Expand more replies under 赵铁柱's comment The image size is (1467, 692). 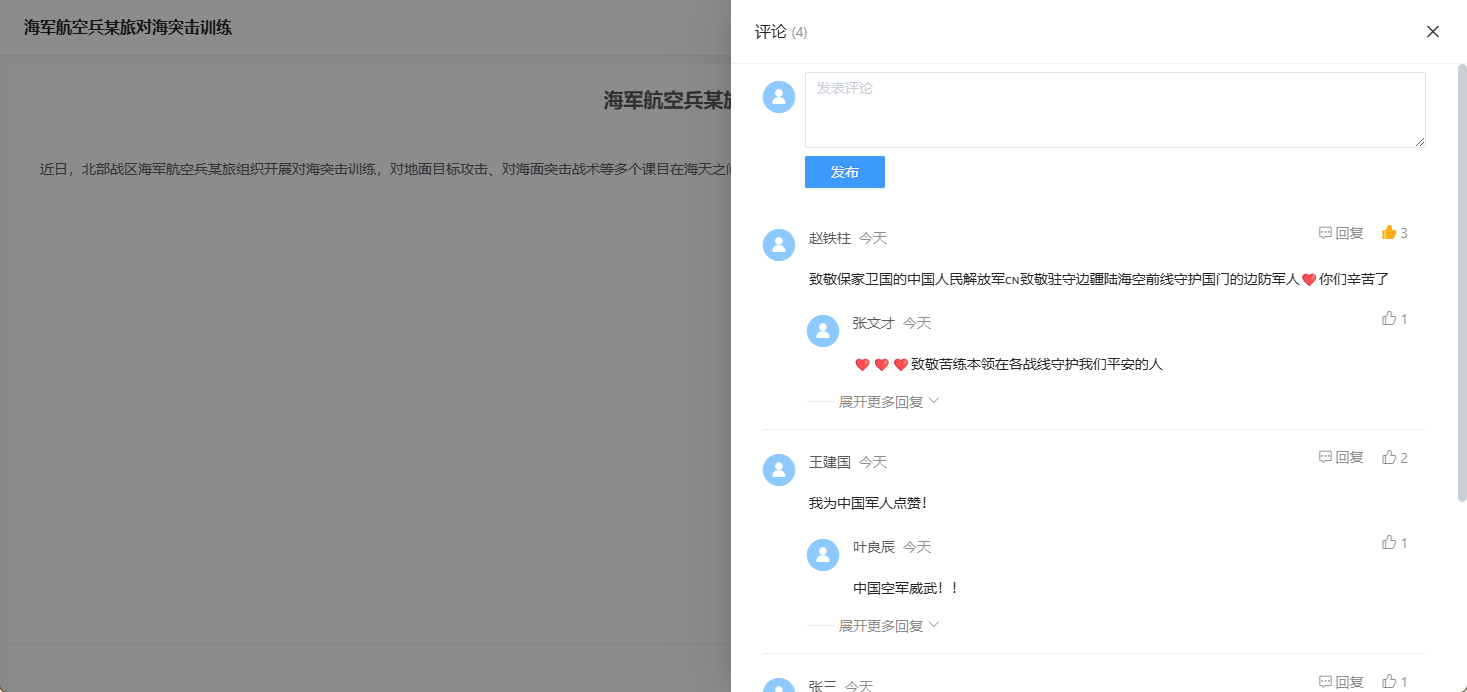888,402
